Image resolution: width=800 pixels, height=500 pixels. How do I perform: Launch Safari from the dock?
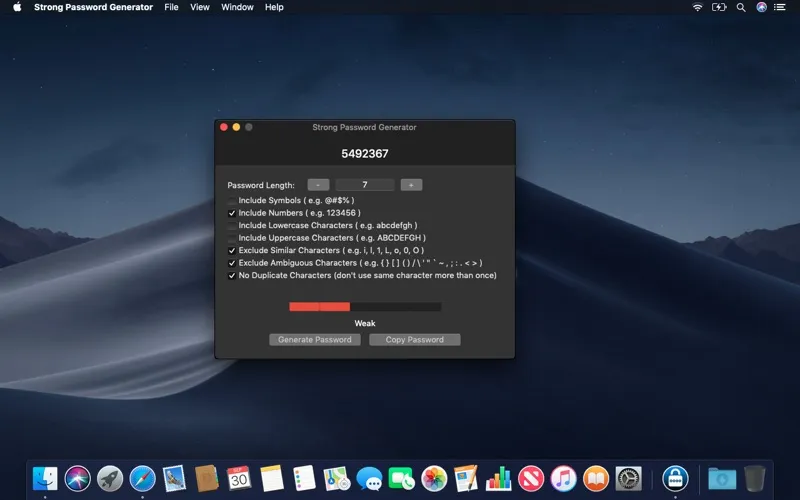tap(142, 478)
